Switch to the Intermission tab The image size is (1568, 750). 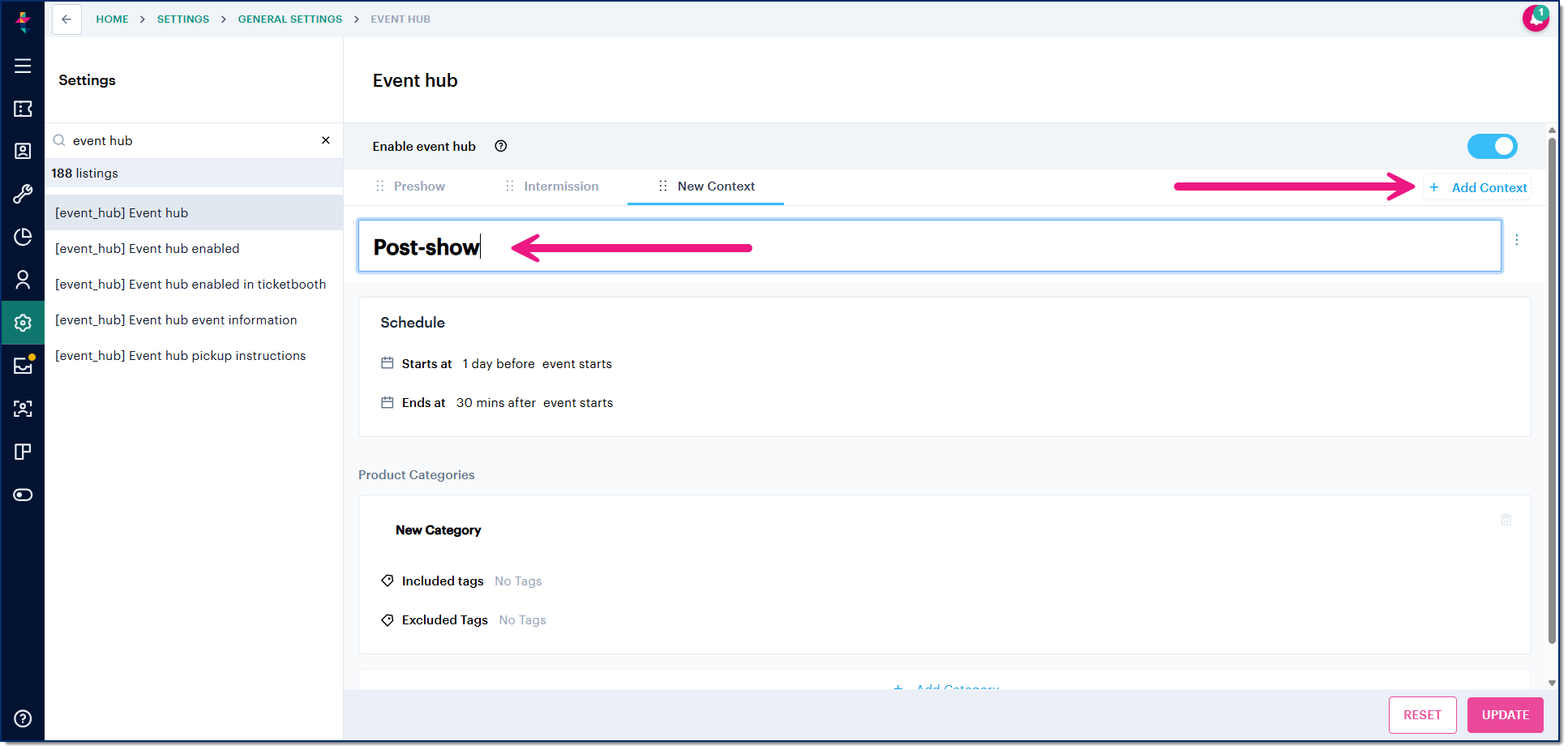[x=561, y=186]
